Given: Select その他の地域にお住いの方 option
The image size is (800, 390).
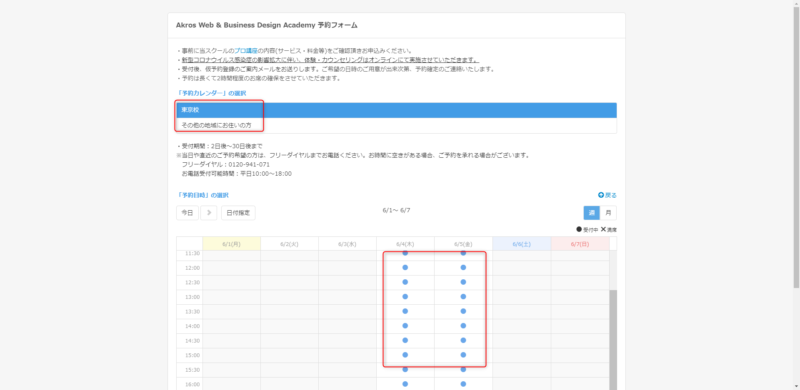Looking at the screenshot, I should [396, 125].
